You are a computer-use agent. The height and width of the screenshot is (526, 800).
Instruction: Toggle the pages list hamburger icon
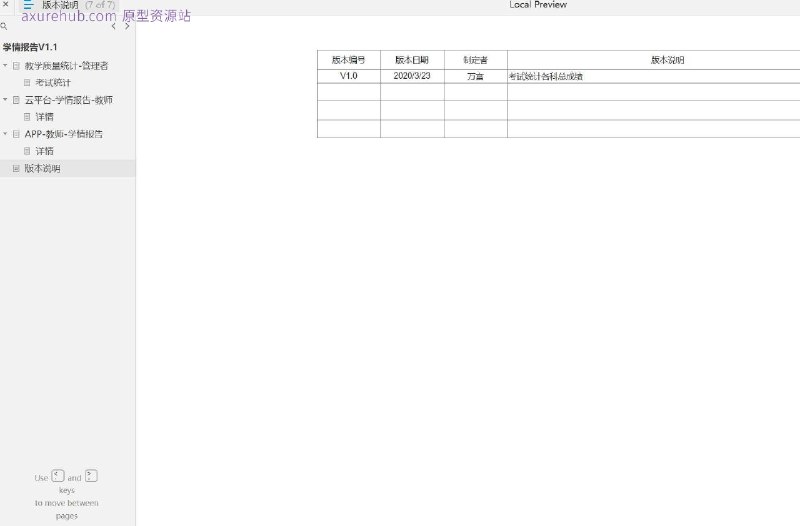point(28,5)
